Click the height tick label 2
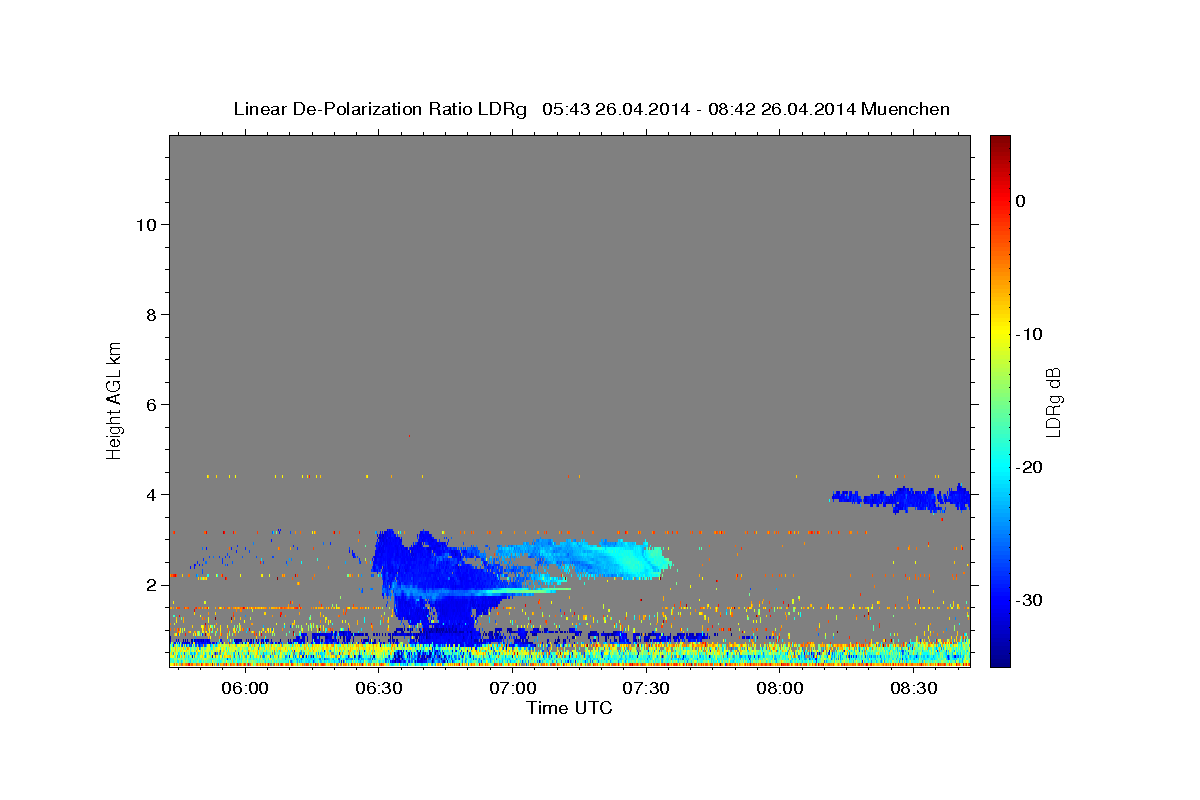The width and height of the screenshot is (1200, 800). 152,584
